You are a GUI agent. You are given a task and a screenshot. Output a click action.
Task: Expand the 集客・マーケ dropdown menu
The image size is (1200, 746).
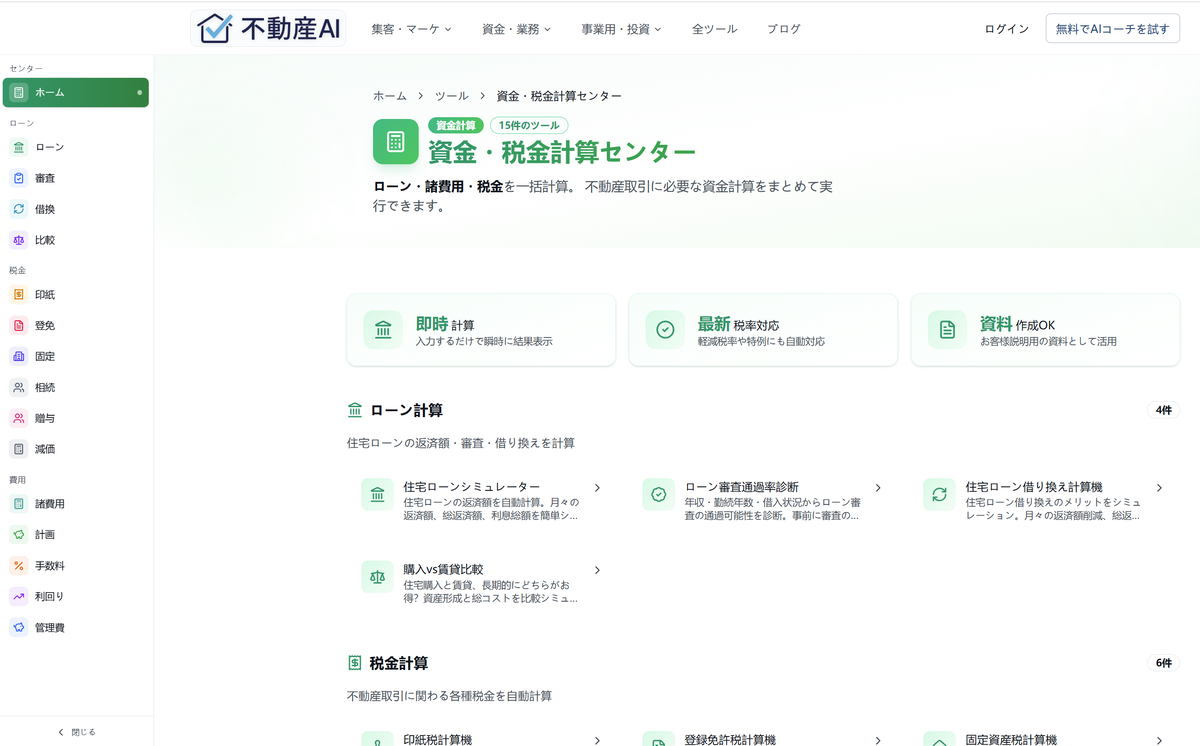[x=411, y=29]
